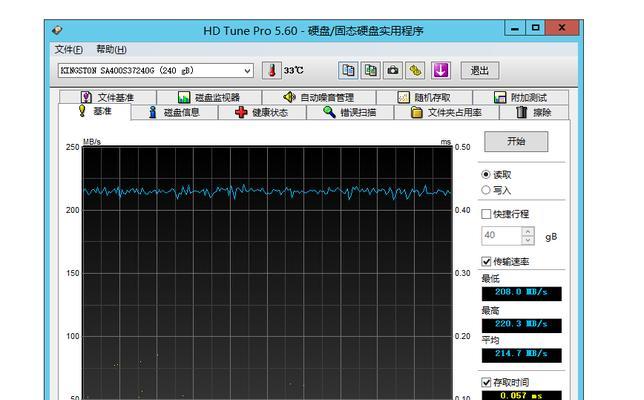Click the camera save screenshot icon
Image resolution: width=644 pixels, height=400 pixels.
point(393,71)
